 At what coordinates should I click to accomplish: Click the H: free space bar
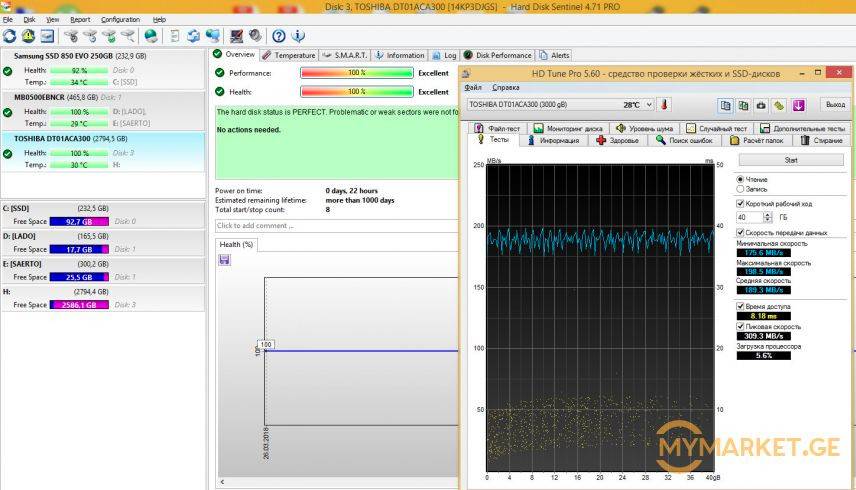(79, 305)
